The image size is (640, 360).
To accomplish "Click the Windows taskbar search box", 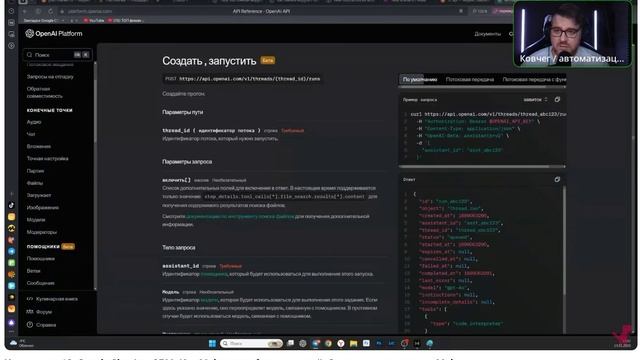I will (x=251, y=343).
